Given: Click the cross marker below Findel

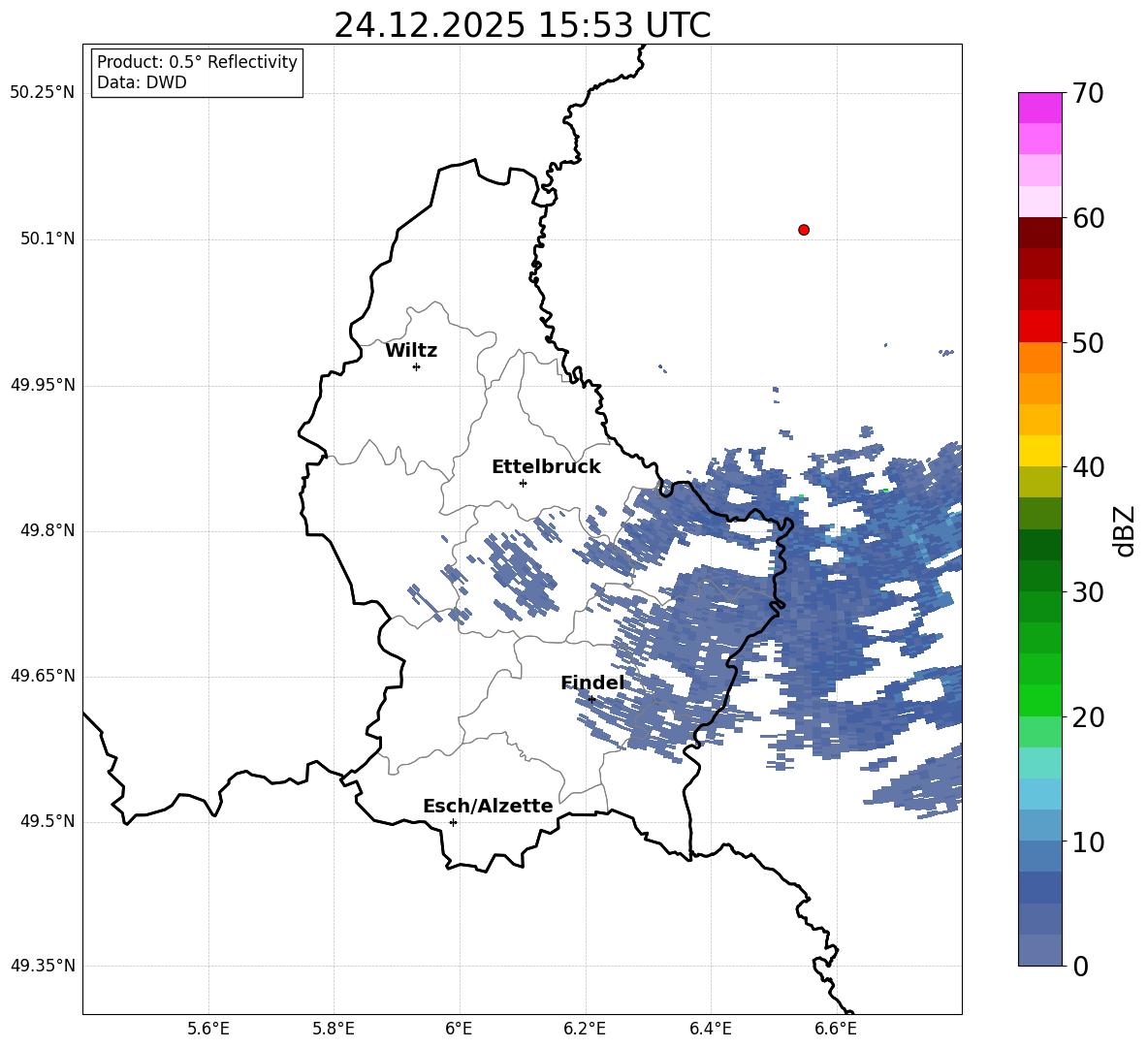Looking at the screenshot, I should [591, 699].
